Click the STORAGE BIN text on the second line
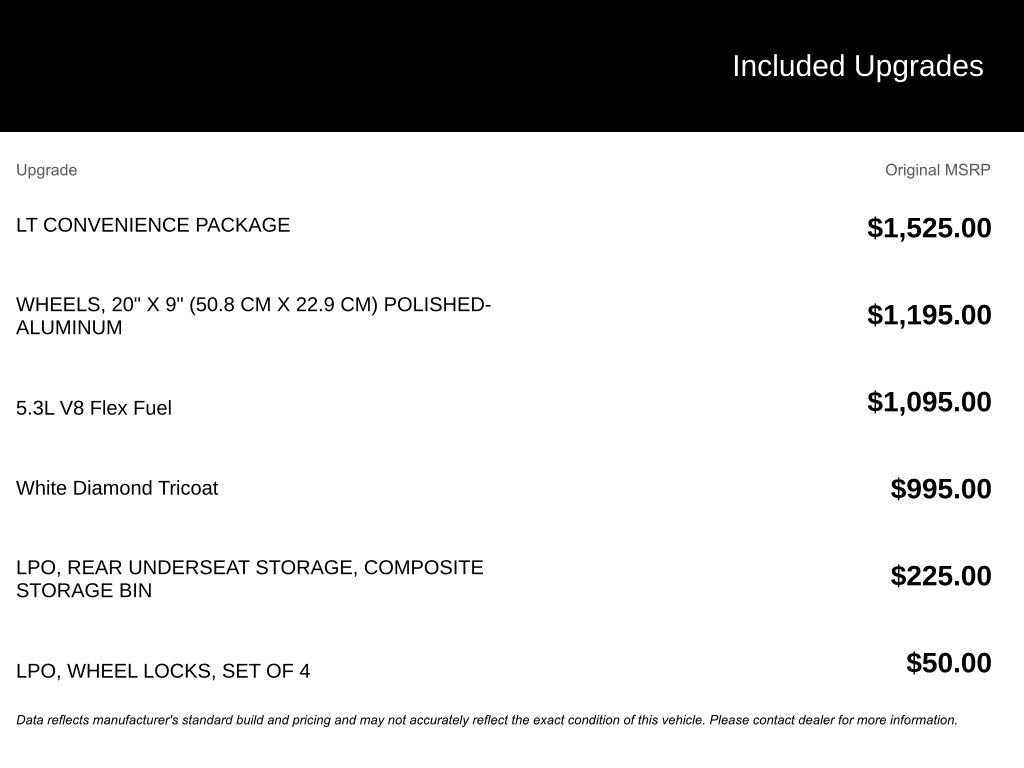The width and height of the screenshot is (1024, 768). (84, 591)
